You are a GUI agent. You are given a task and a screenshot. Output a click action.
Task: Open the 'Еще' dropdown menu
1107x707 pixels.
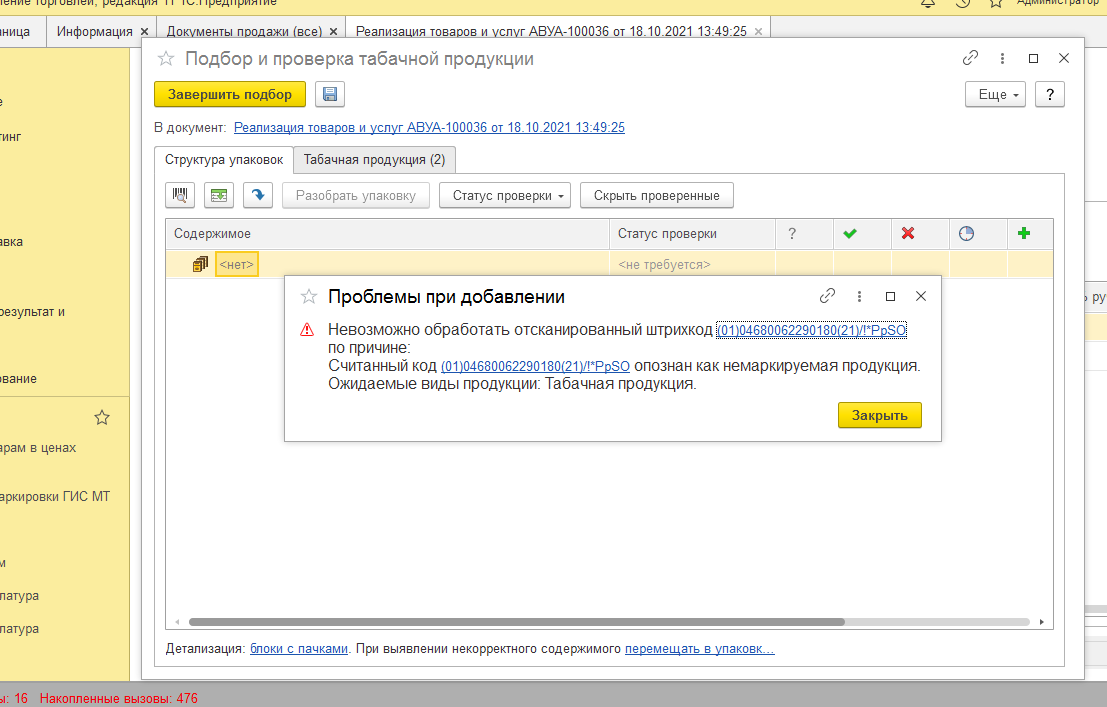pyautogui.click(x=995, y=94)
